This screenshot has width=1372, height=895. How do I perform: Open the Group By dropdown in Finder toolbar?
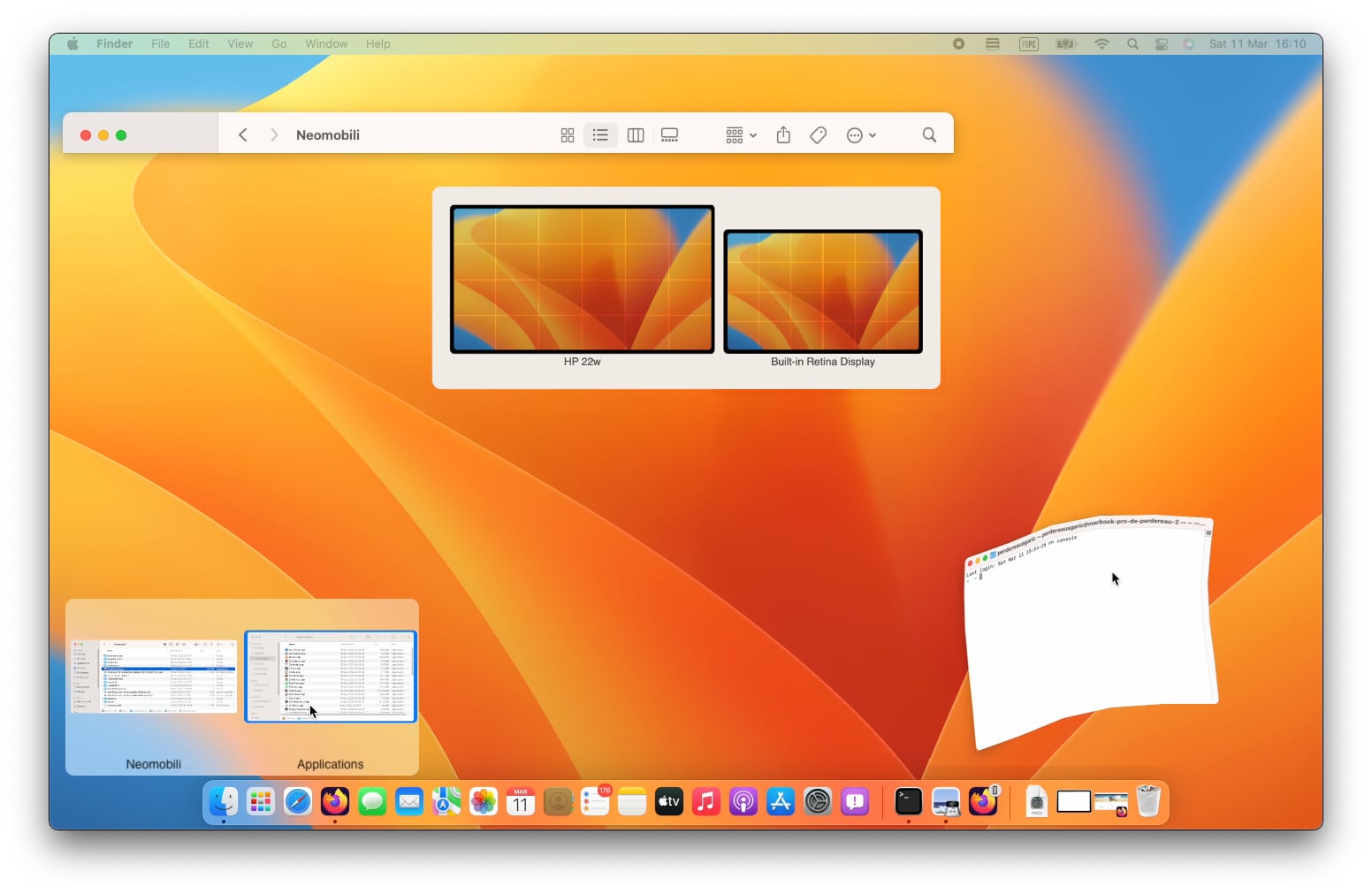tap(741, 135)
